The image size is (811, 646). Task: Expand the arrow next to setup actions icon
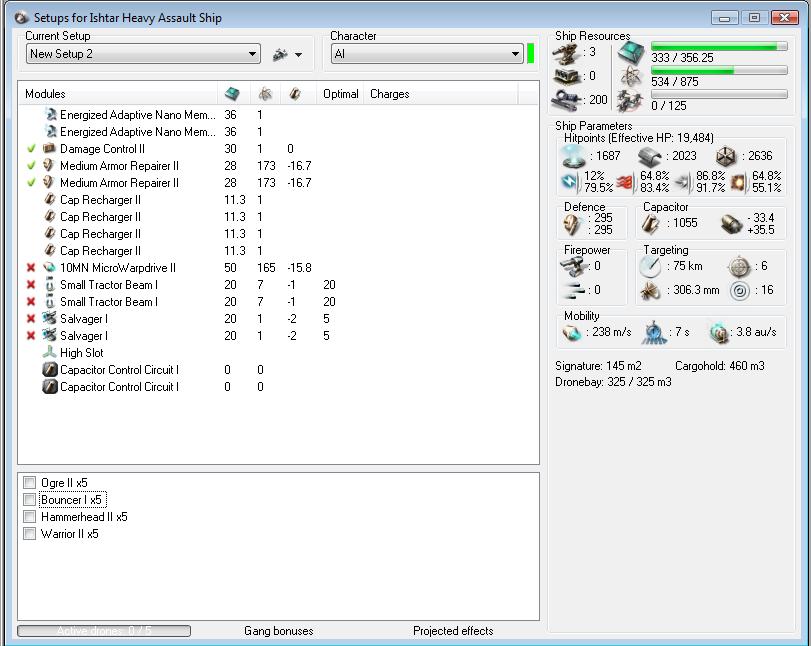tap(298, 55)
